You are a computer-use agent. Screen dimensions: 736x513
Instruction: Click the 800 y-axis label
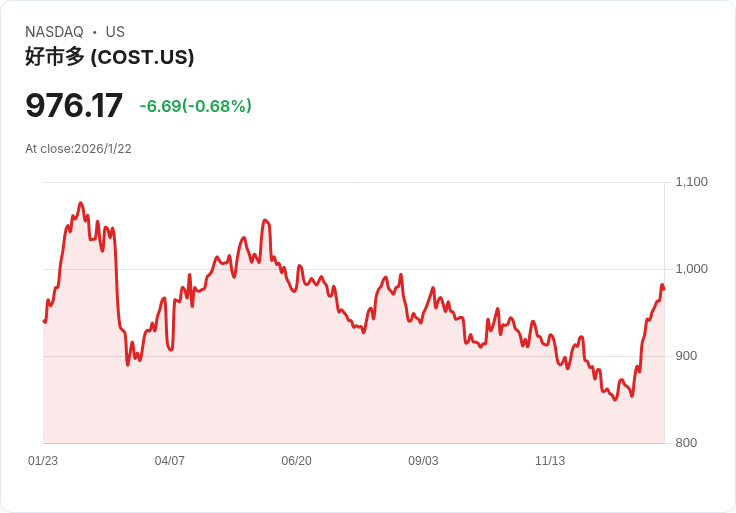[689, 443]
